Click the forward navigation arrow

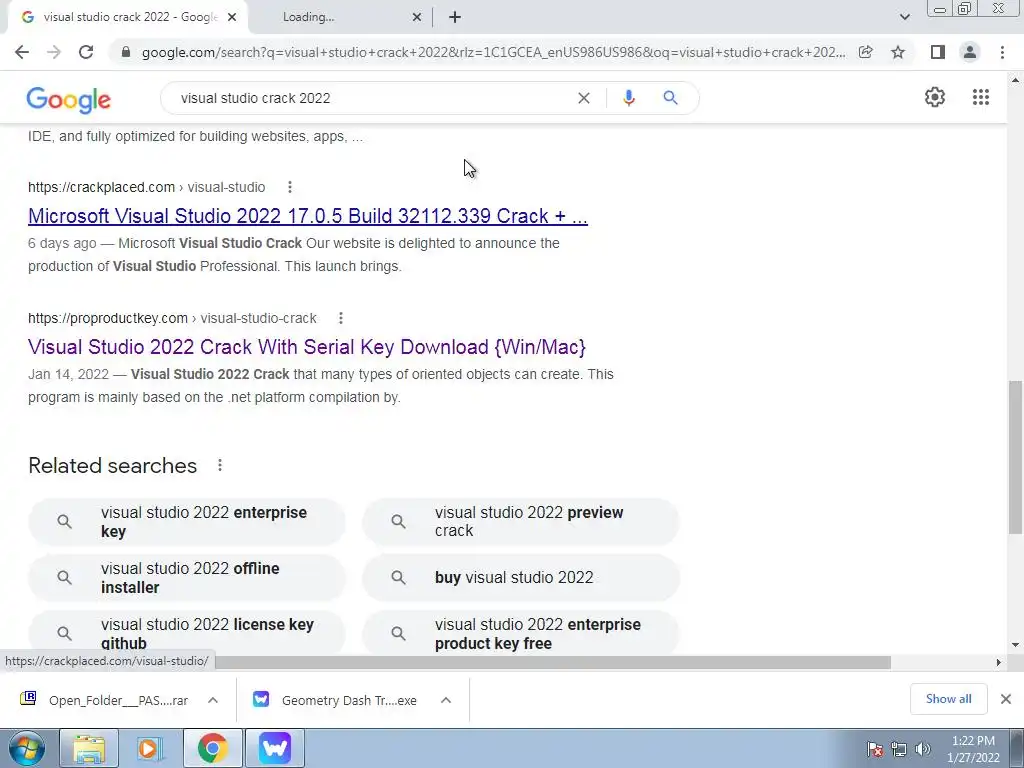[54, 52]
